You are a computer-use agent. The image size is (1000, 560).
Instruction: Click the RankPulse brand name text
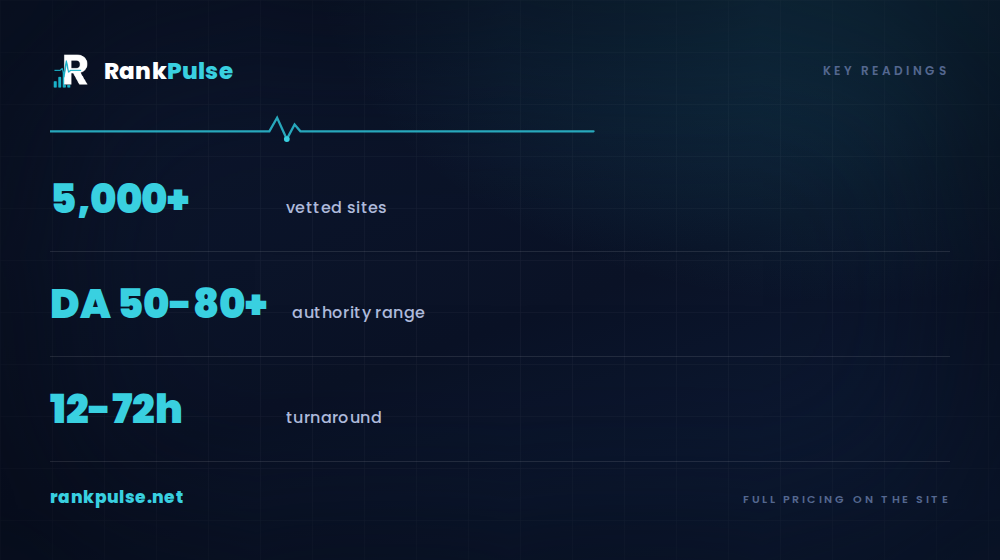point(168,71)
